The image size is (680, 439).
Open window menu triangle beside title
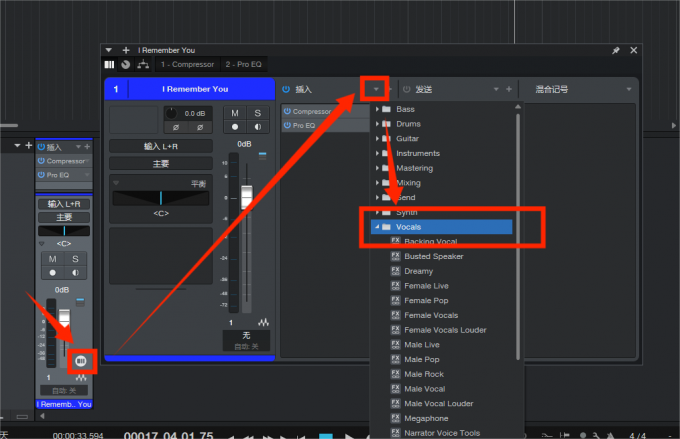point(109,50)
